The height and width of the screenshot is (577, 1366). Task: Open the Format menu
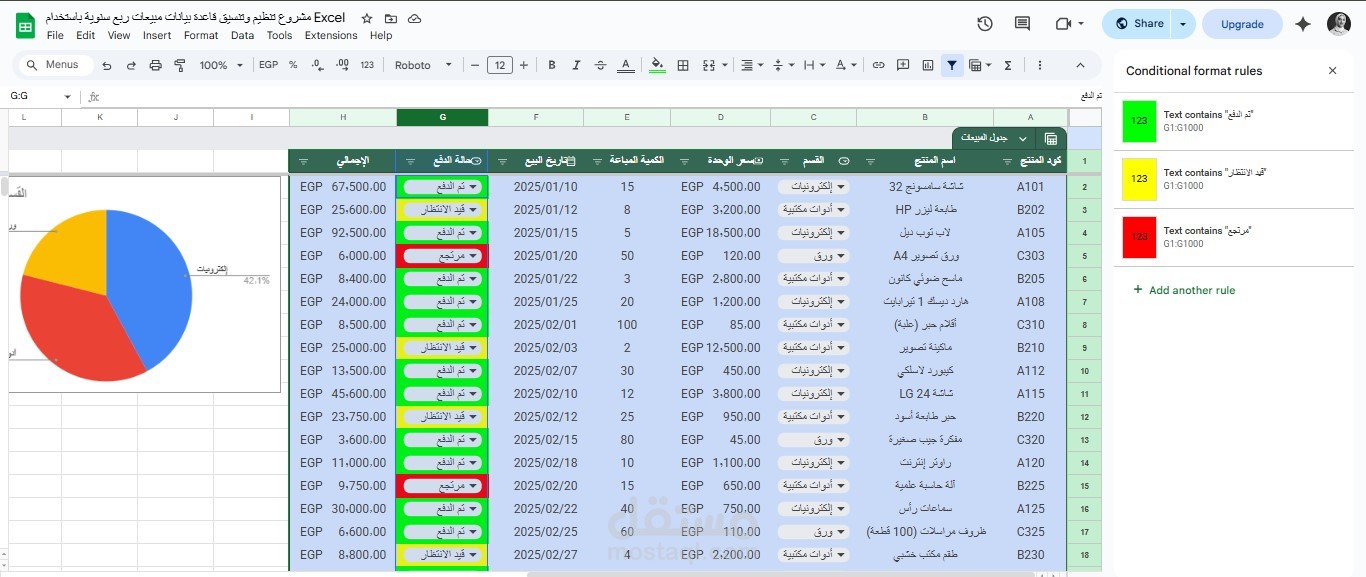pos(201,35)
